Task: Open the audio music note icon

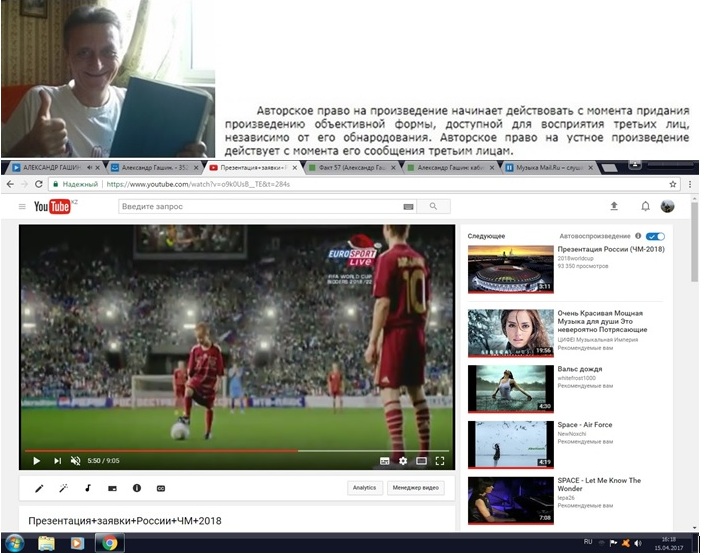Action: (88, 488)
